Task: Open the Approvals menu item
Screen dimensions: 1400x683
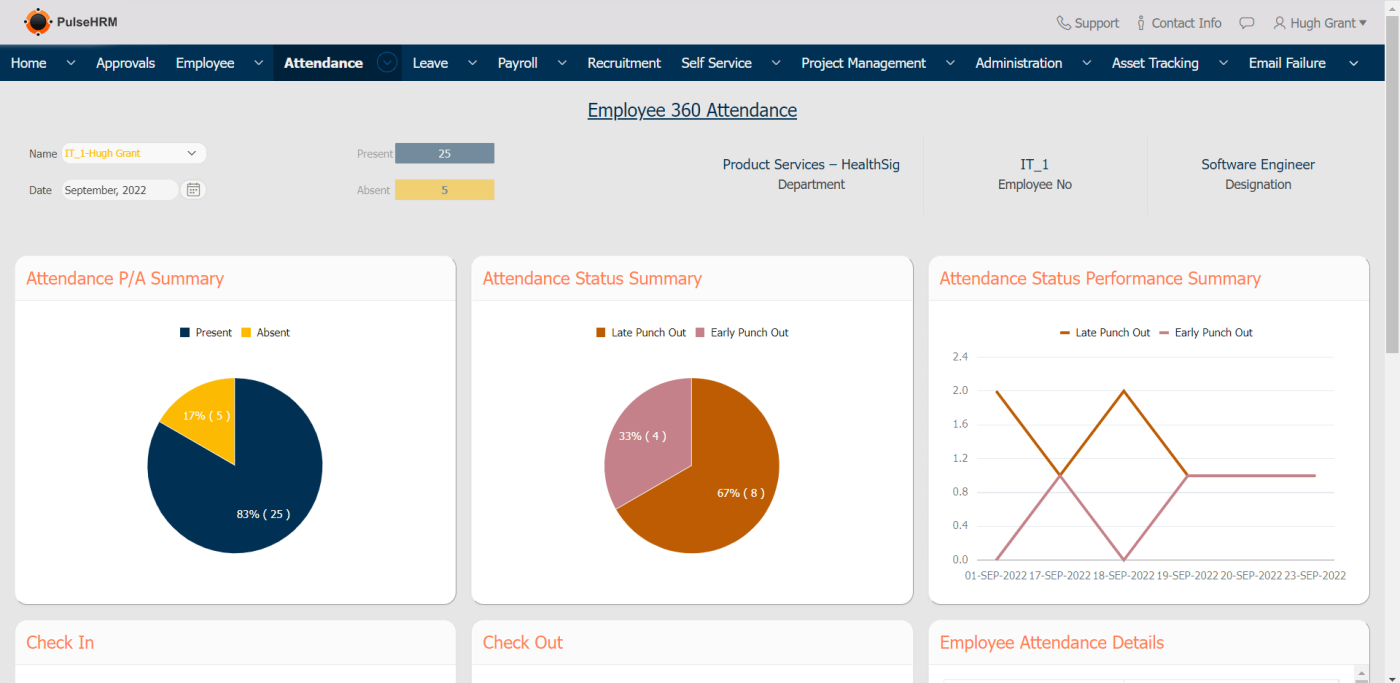Action: pos(125,63)
